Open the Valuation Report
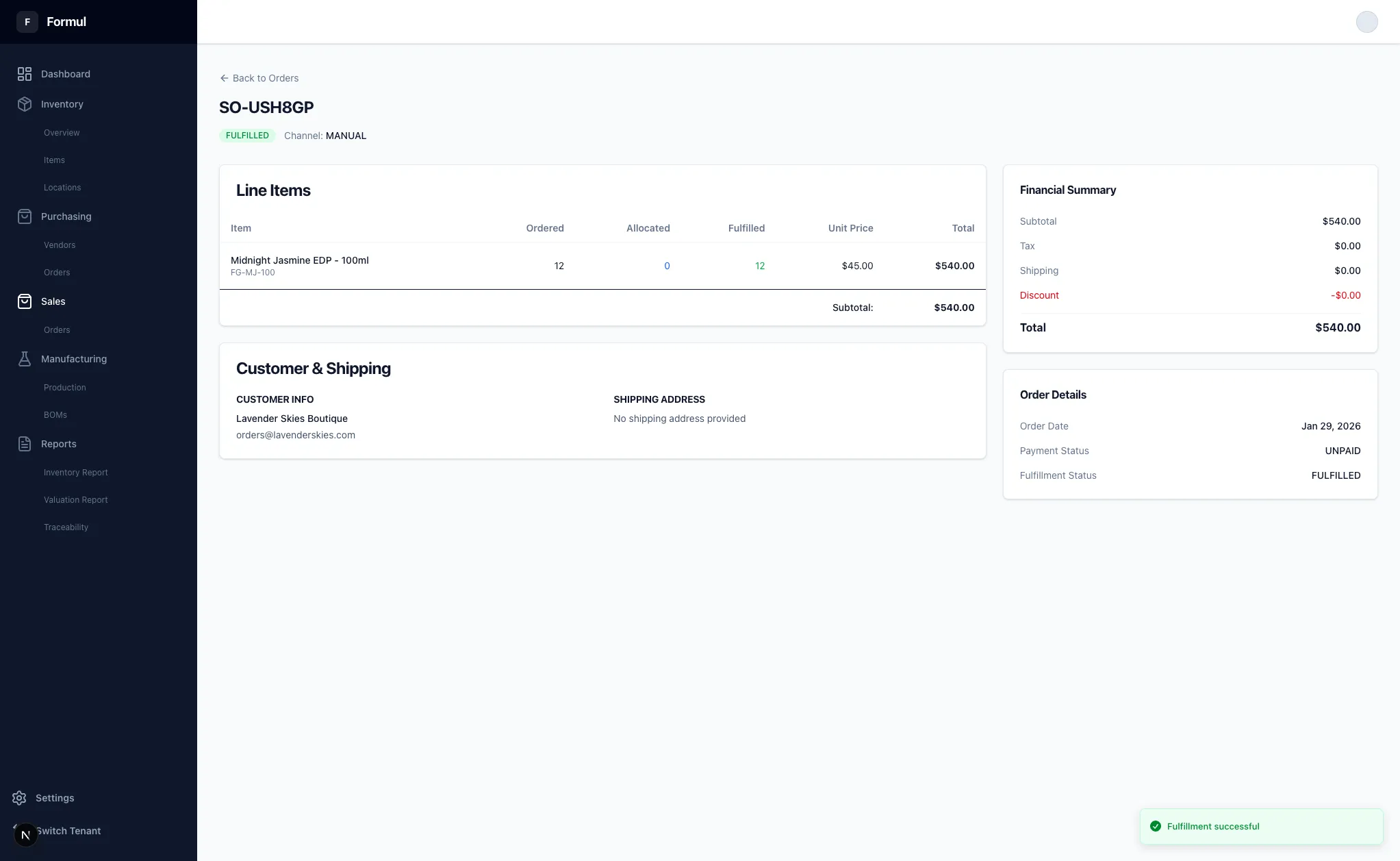The image size is (1400, 861). pyautogui.click(x=76, y=500)
